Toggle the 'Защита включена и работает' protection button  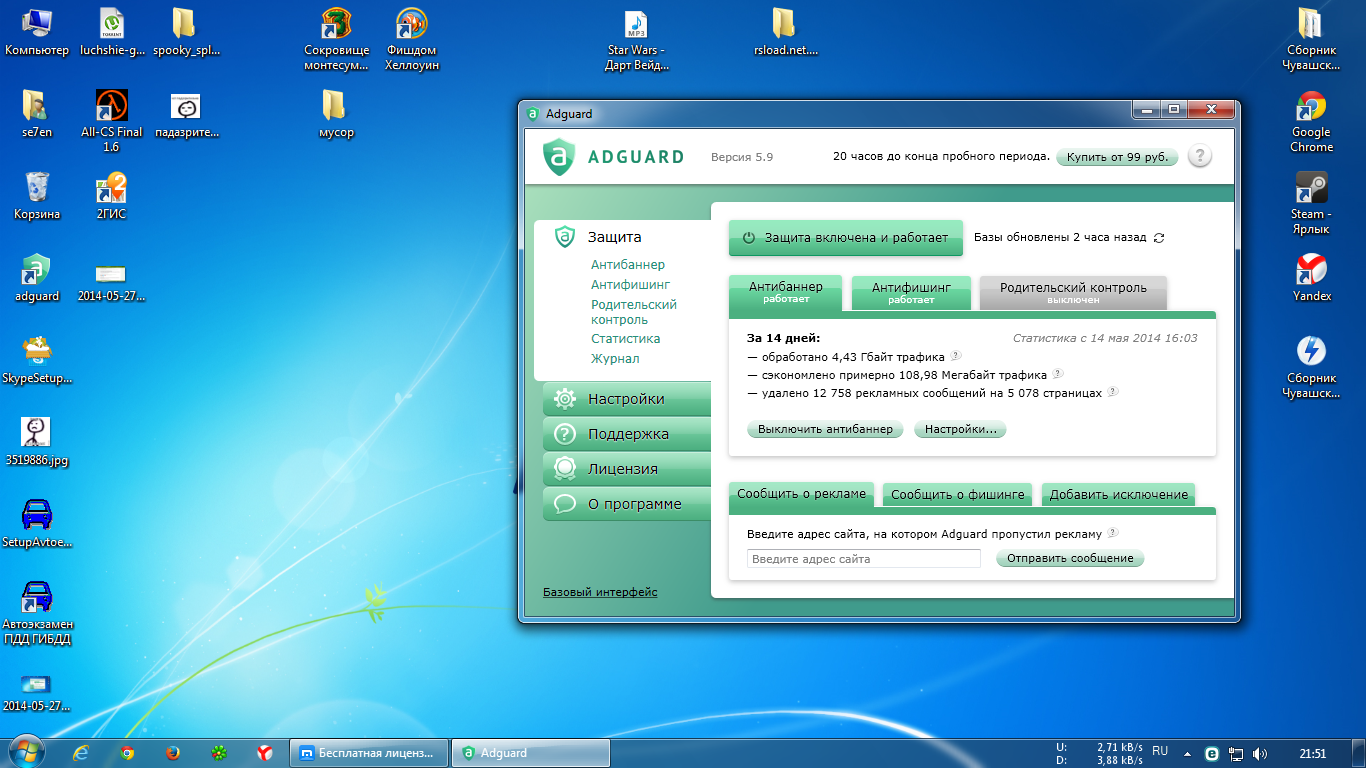[846, 238]
